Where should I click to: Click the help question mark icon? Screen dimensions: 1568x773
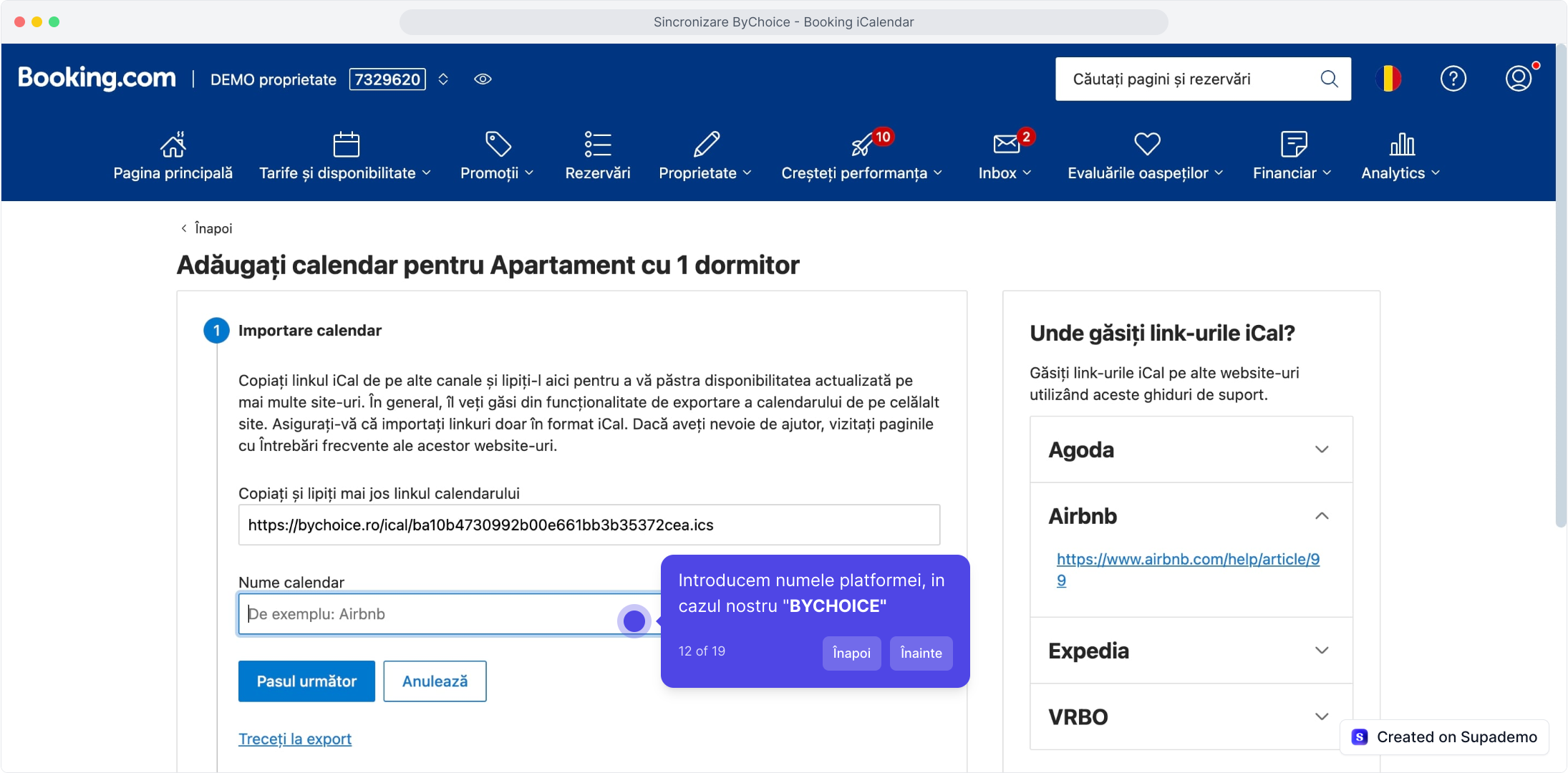(x=1453, y=79)
